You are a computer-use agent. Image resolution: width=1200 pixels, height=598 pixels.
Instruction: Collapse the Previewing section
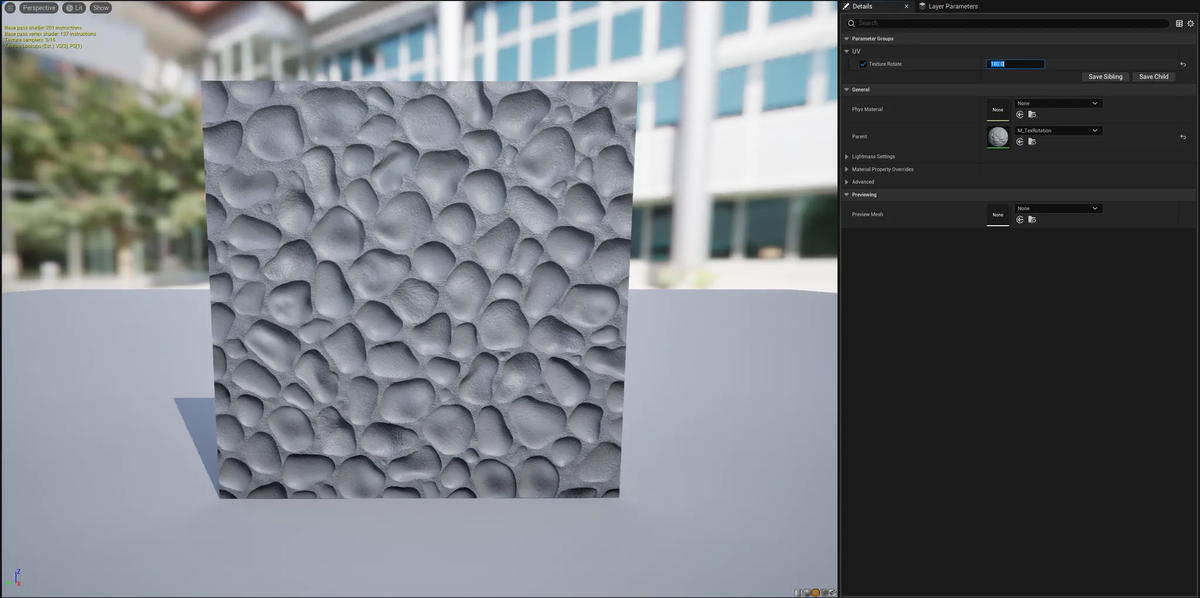point(846,195)
